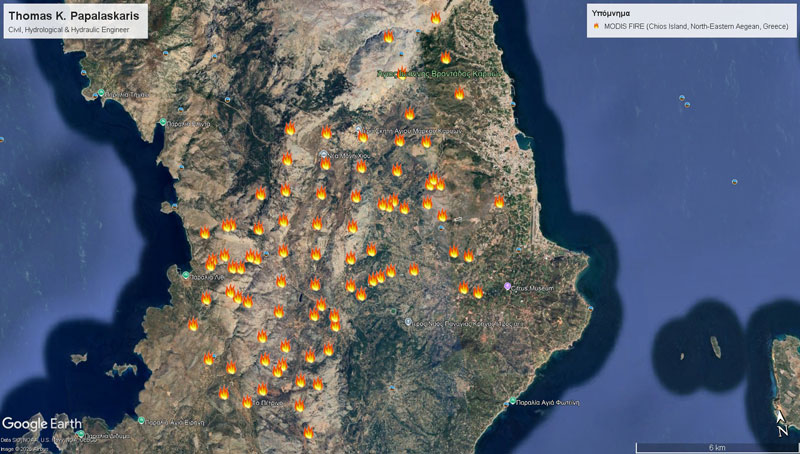This screenshot has width=800, height=454.
Task: Click the green Βροντάδος place label in the north
Action: (x=438, y=74)
